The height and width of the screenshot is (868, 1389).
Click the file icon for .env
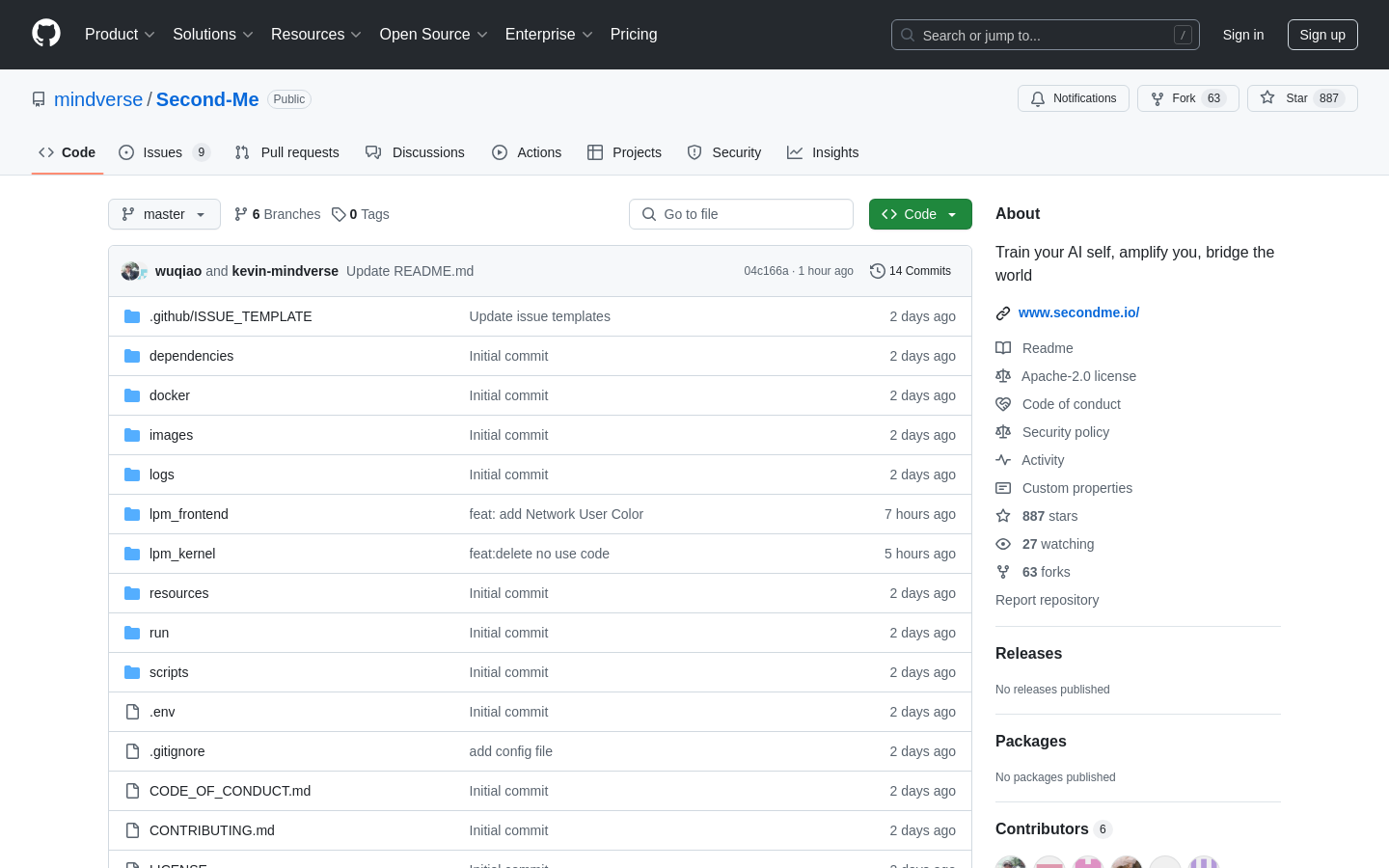tap(132, 712)
